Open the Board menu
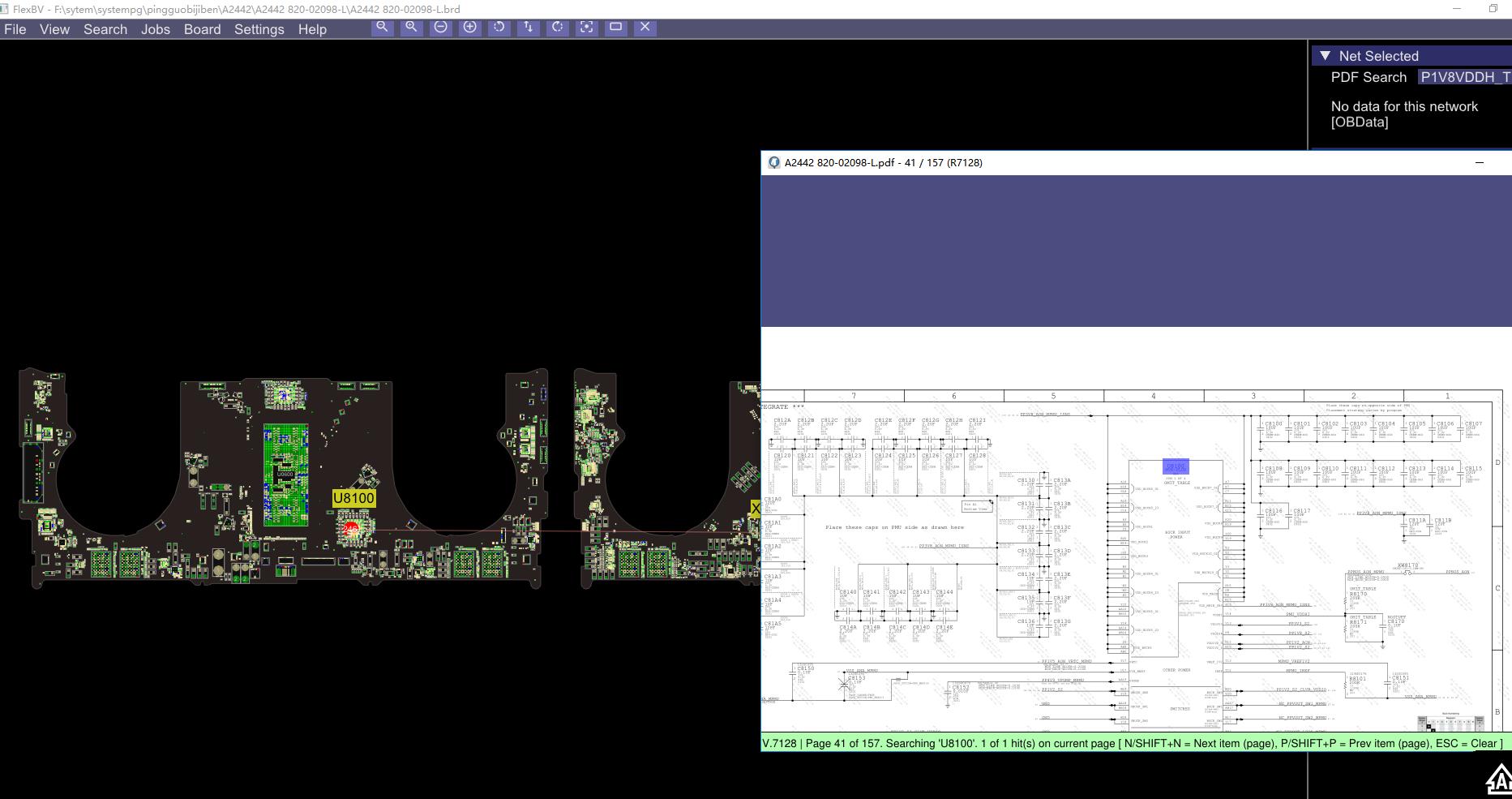Screen dimensions: 1512x799 click(202, 29)
